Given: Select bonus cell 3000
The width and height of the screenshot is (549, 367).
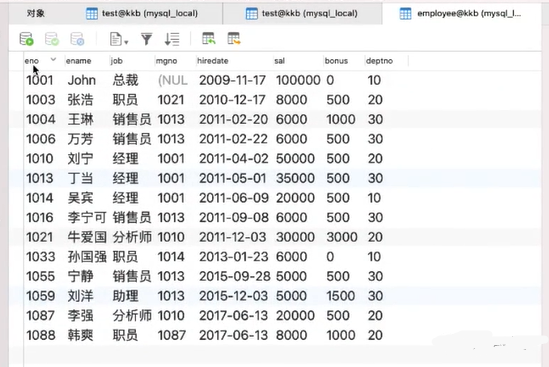Looking at the screenshot, I should 342,237.
